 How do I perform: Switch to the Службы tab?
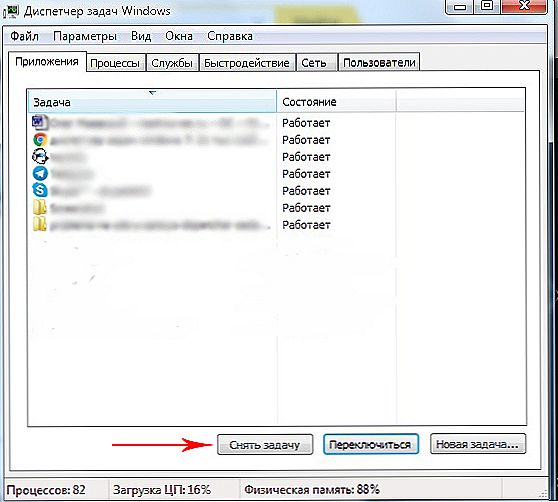pyautogui.click(x=172, y=63)
